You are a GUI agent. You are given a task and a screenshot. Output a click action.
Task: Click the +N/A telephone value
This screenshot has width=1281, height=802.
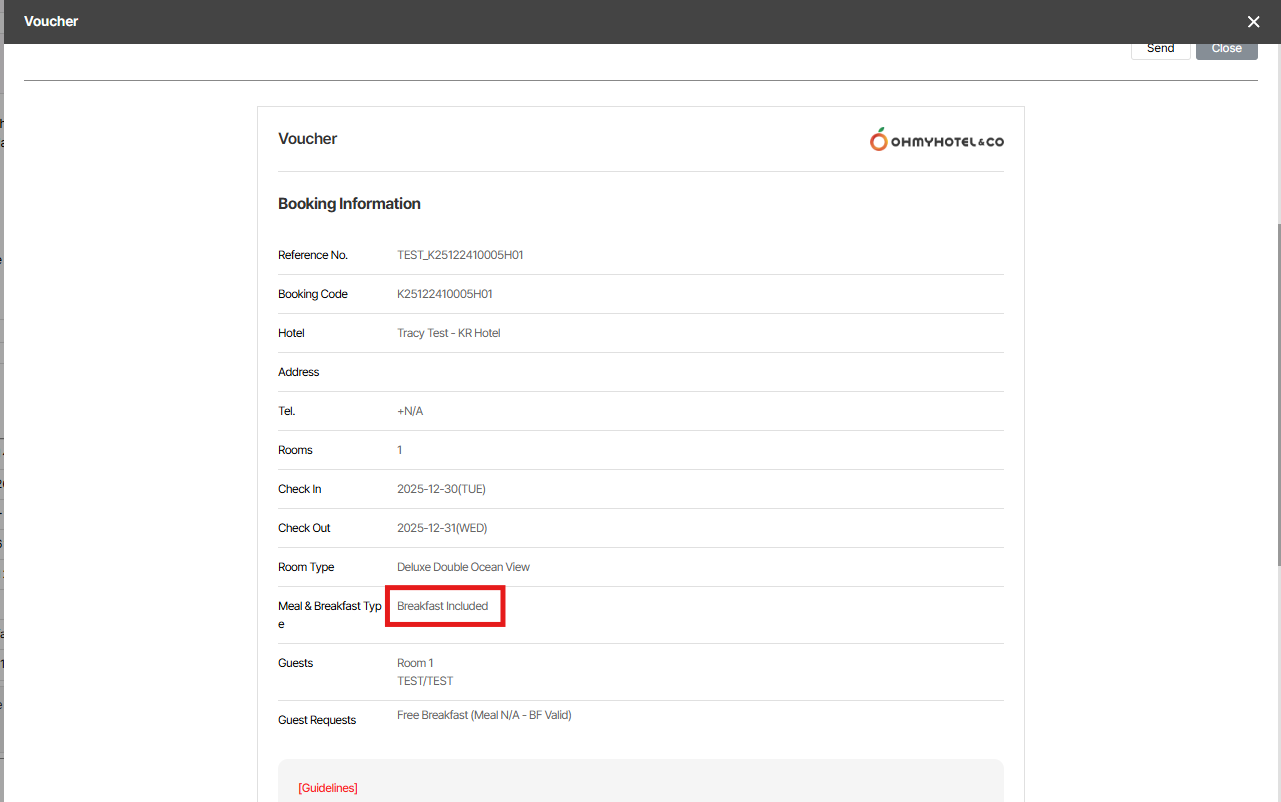(410, 411)
